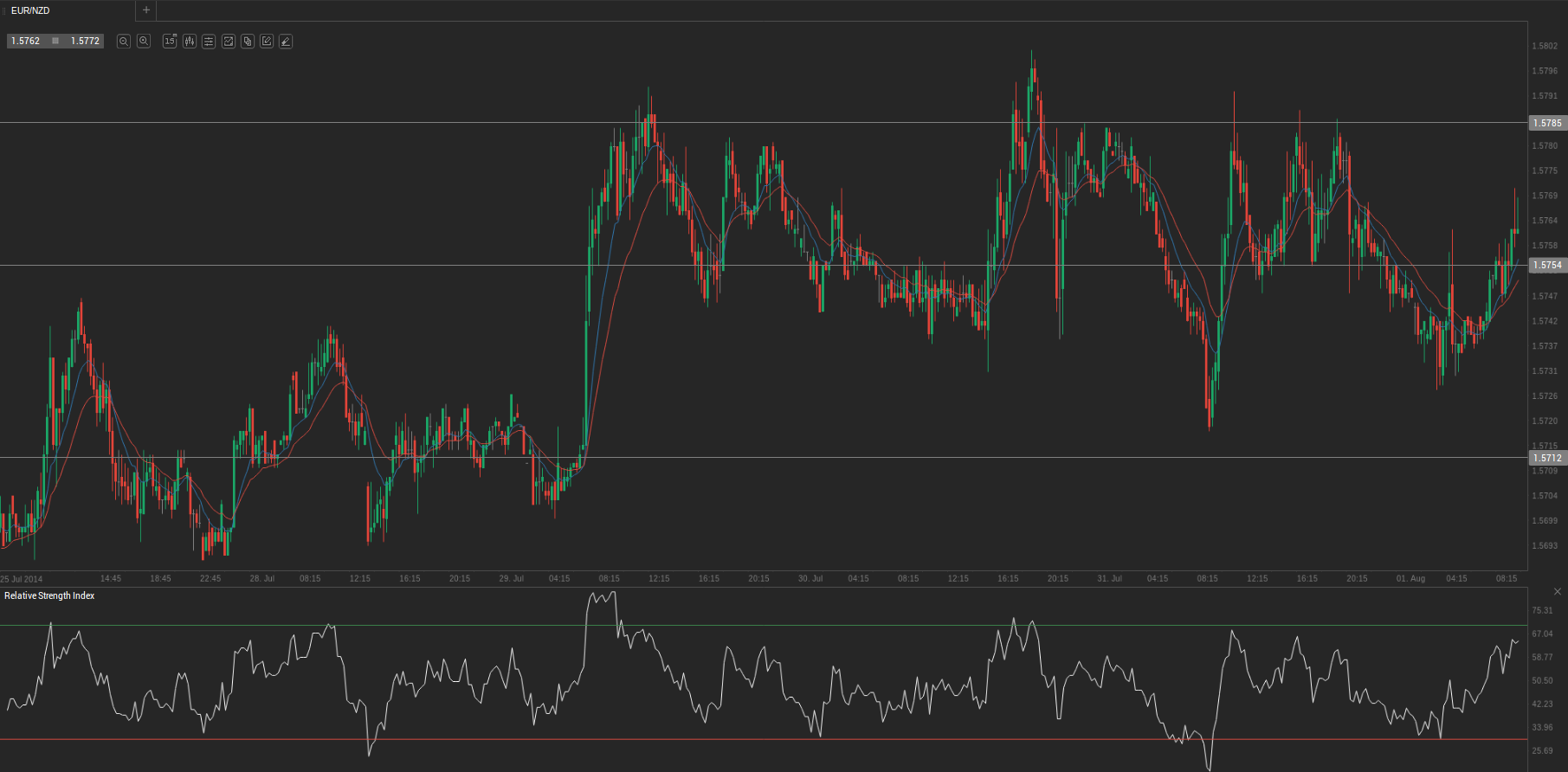Viewport: 1568px width, 772px height.
Task: Grab the tab drag handle beside EUR/NZD
Action: 3,10
